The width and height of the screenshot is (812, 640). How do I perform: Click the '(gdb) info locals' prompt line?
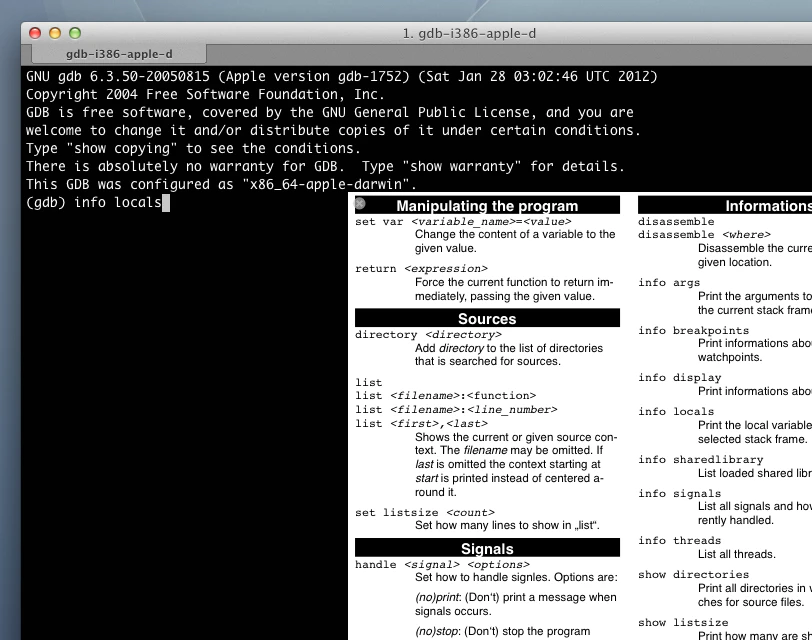98,202
